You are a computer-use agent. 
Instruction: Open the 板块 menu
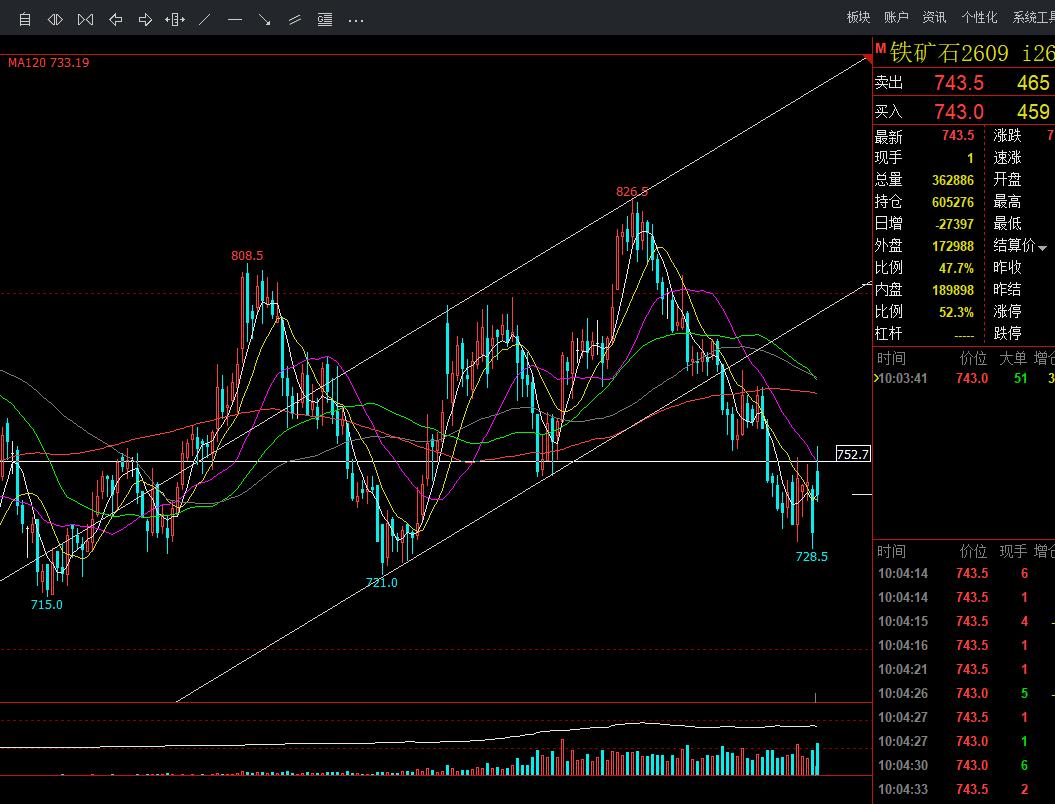[858, 17]
